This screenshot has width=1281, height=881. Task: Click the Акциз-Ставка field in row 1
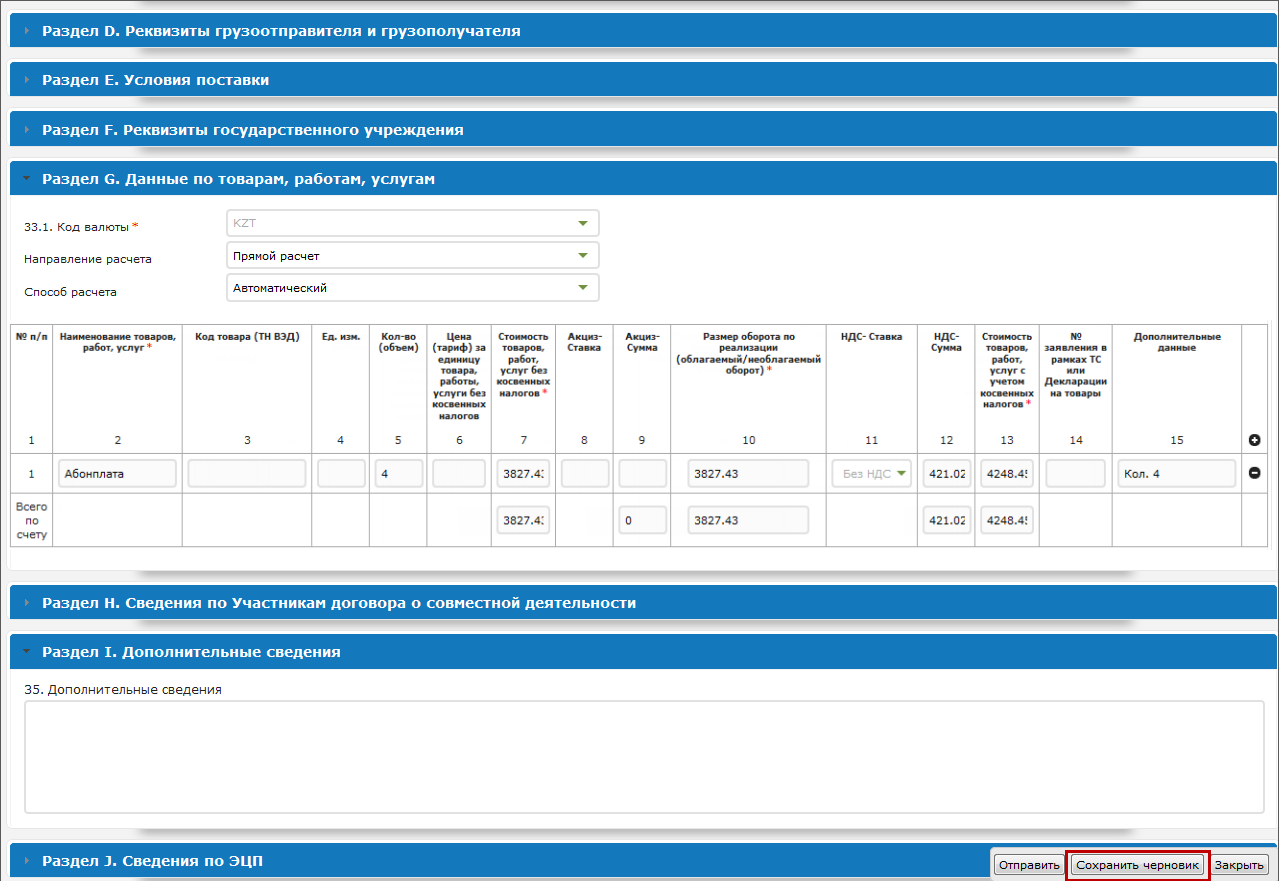[x=585, y=473]
